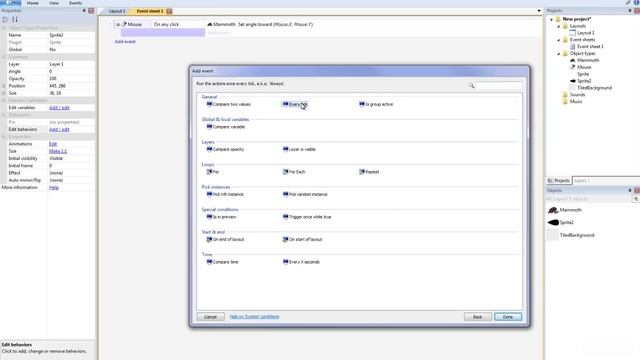Click the Add event link
The height and width of the screenshot is (360, 640).
(x=125, y=42)
